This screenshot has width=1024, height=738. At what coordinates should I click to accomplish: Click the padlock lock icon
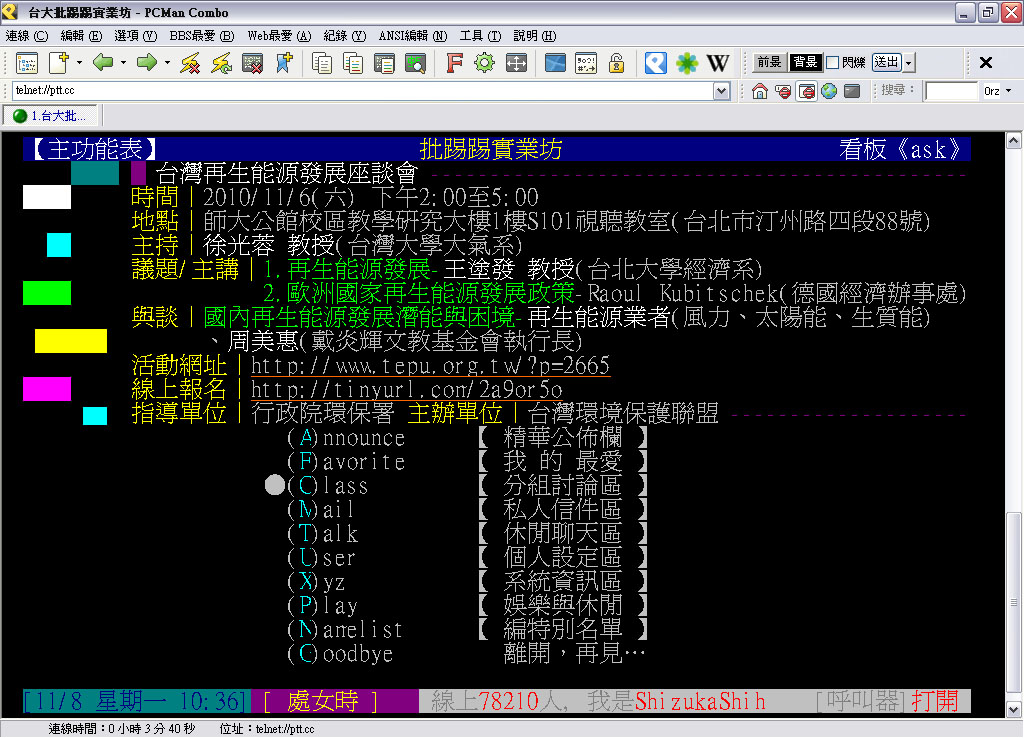tap(616, 63)
